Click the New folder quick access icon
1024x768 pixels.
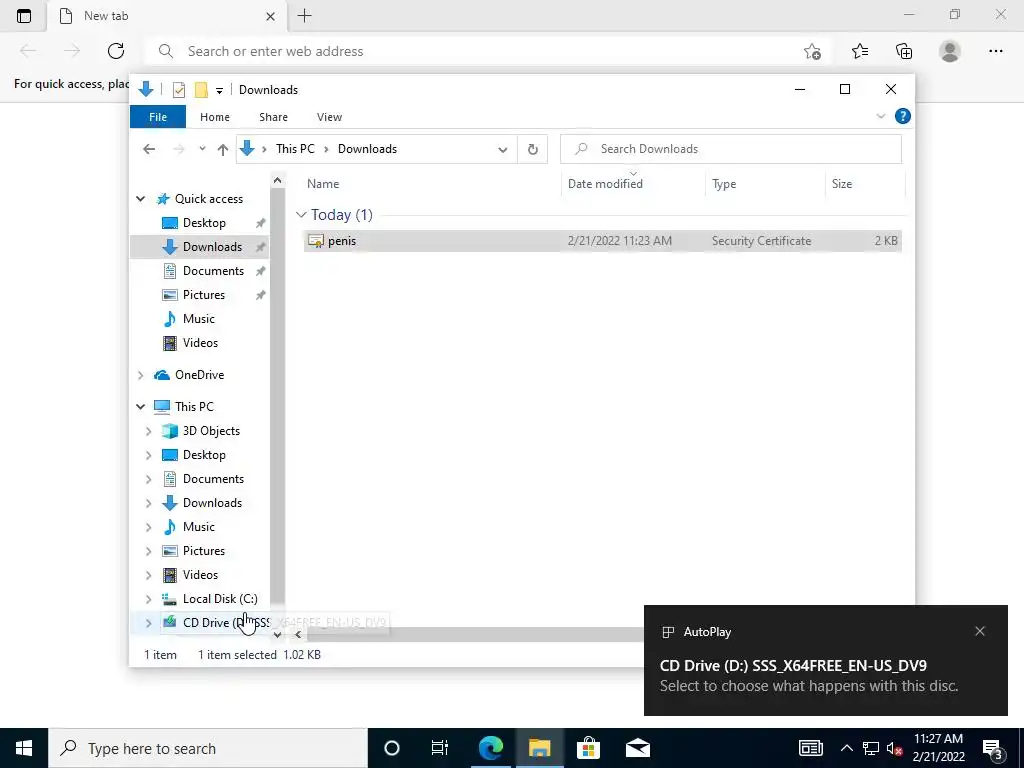[x=201, y=90]
